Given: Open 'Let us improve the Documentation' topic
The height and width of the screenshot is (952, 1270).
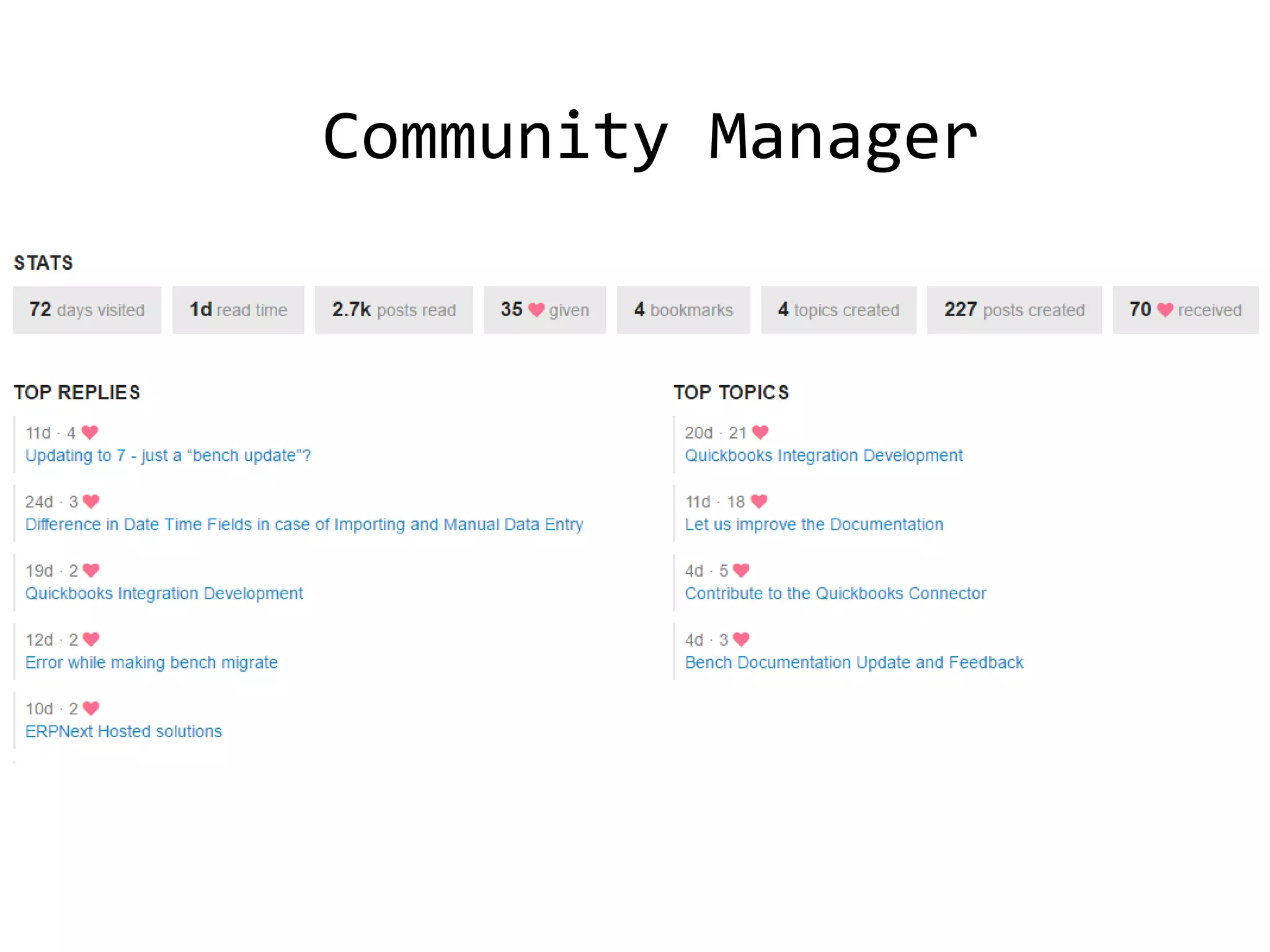Looking at the screenshot, I should tap(814, 525).
